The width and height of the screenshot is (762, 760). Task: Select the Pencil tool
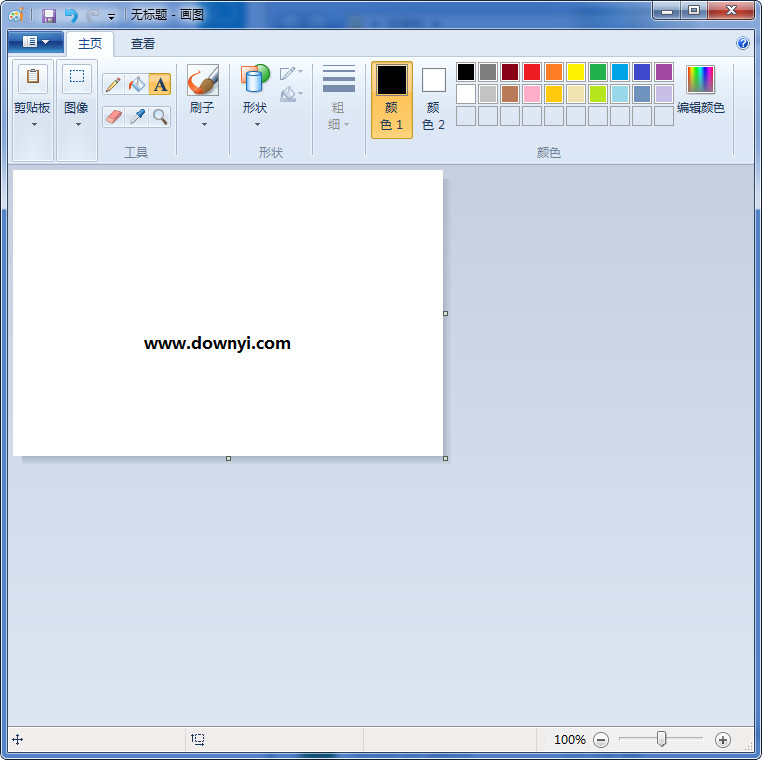click(x=113, y=85)
